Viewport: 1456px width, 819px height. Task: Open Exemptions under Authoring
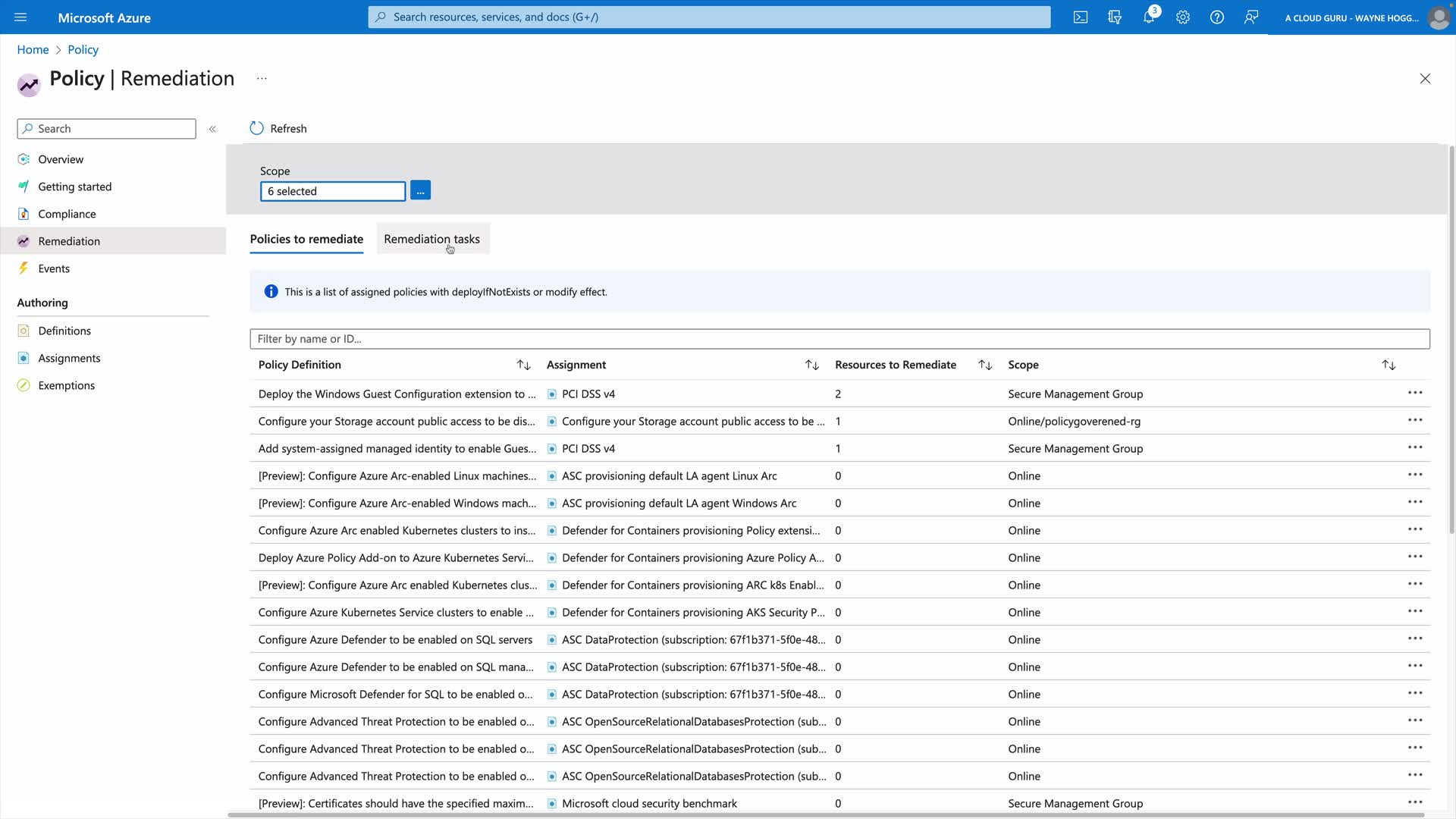point(66,385)
